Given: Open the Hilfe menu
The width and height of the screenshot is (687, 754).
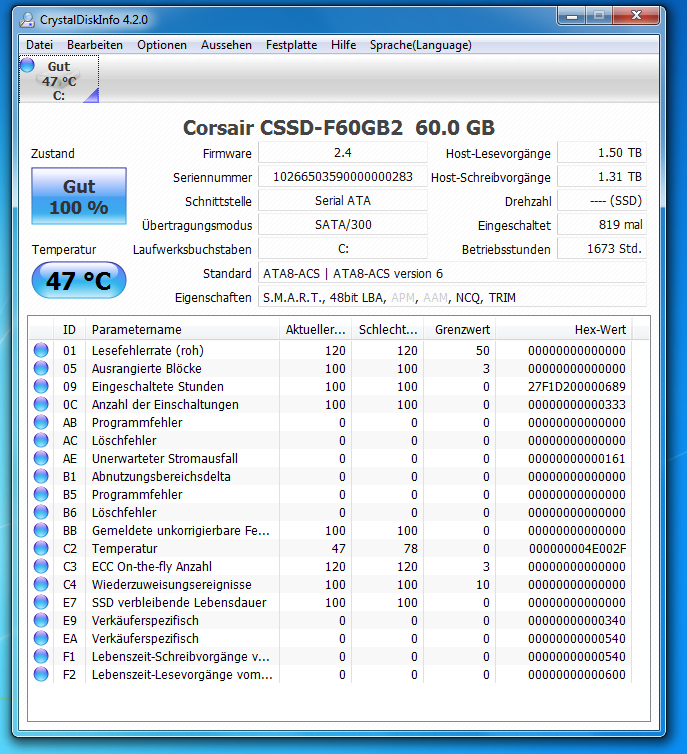Looking at the screenshot, I should click(343, 45).
